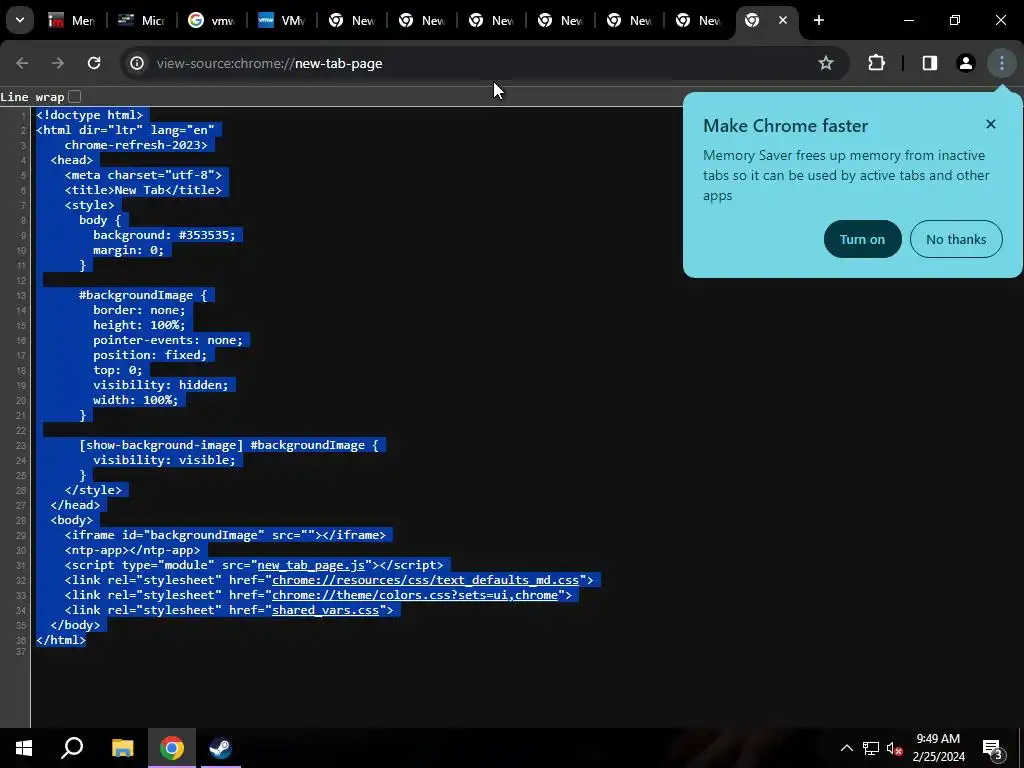1024x768 pixels.
Task: Enable the Line wrap checkbox
Action: pos(75,97)
